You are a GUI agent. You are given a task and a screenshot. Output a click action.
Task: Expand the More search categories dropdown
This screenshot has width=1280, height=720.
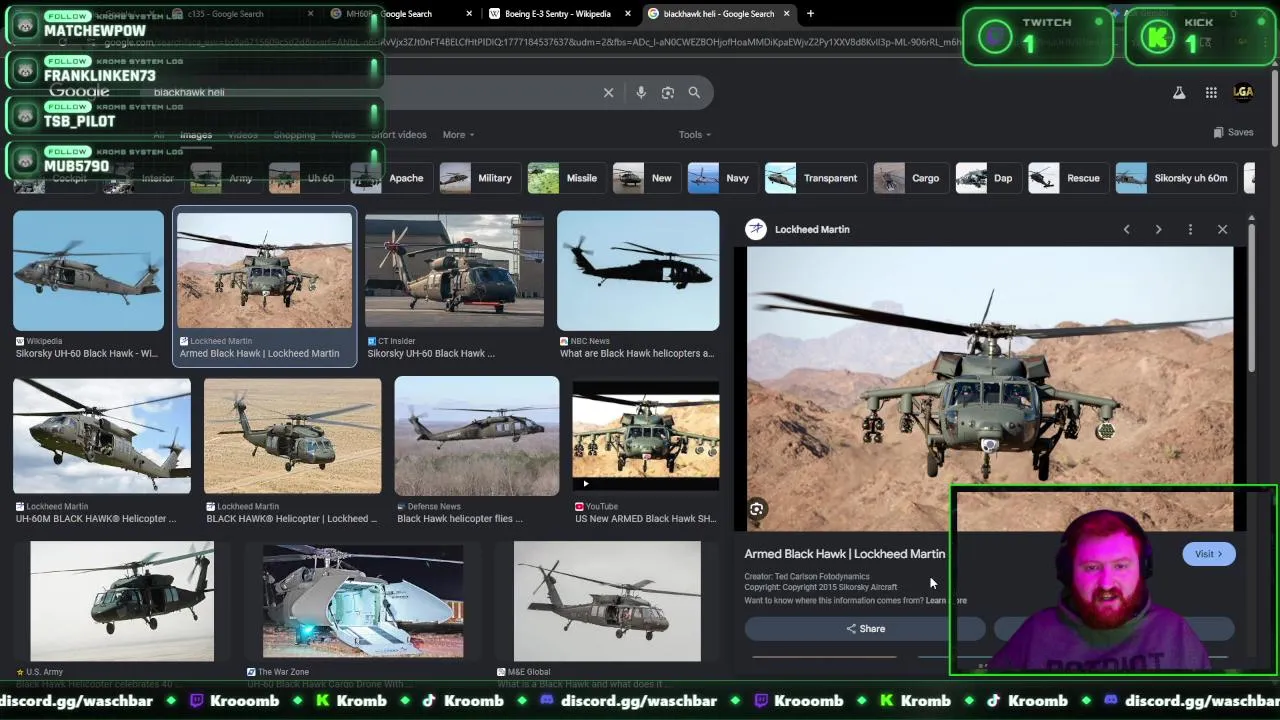(x=458, y=134)
